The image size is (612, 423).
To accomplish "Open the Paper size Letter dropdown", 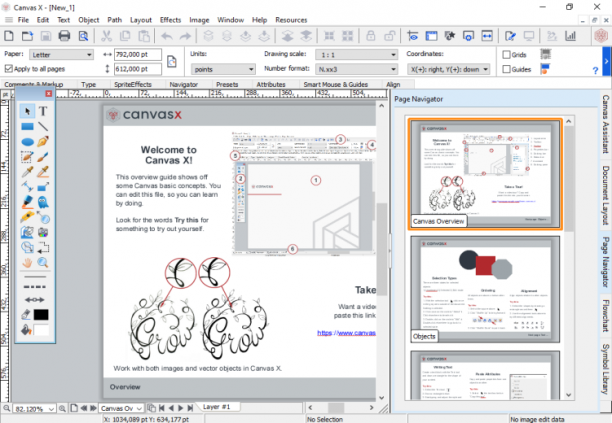I will (61, 55).
